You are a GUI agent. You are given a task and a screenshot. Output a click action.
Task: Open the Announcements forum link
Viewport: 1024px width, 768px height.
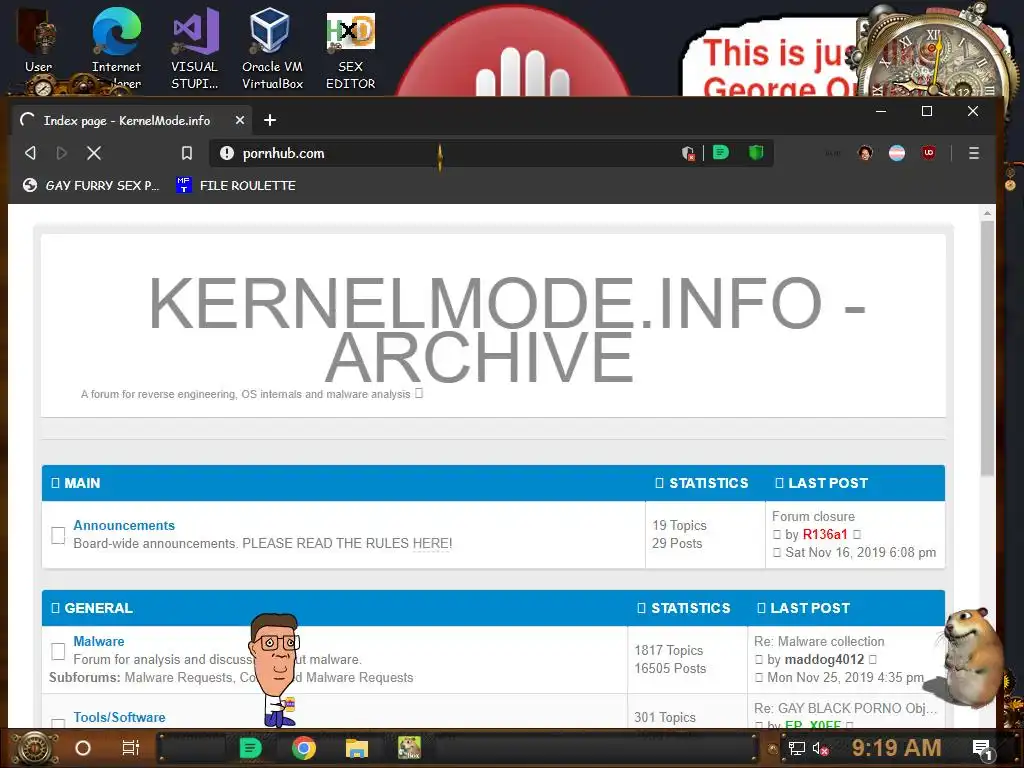point(124,525)
